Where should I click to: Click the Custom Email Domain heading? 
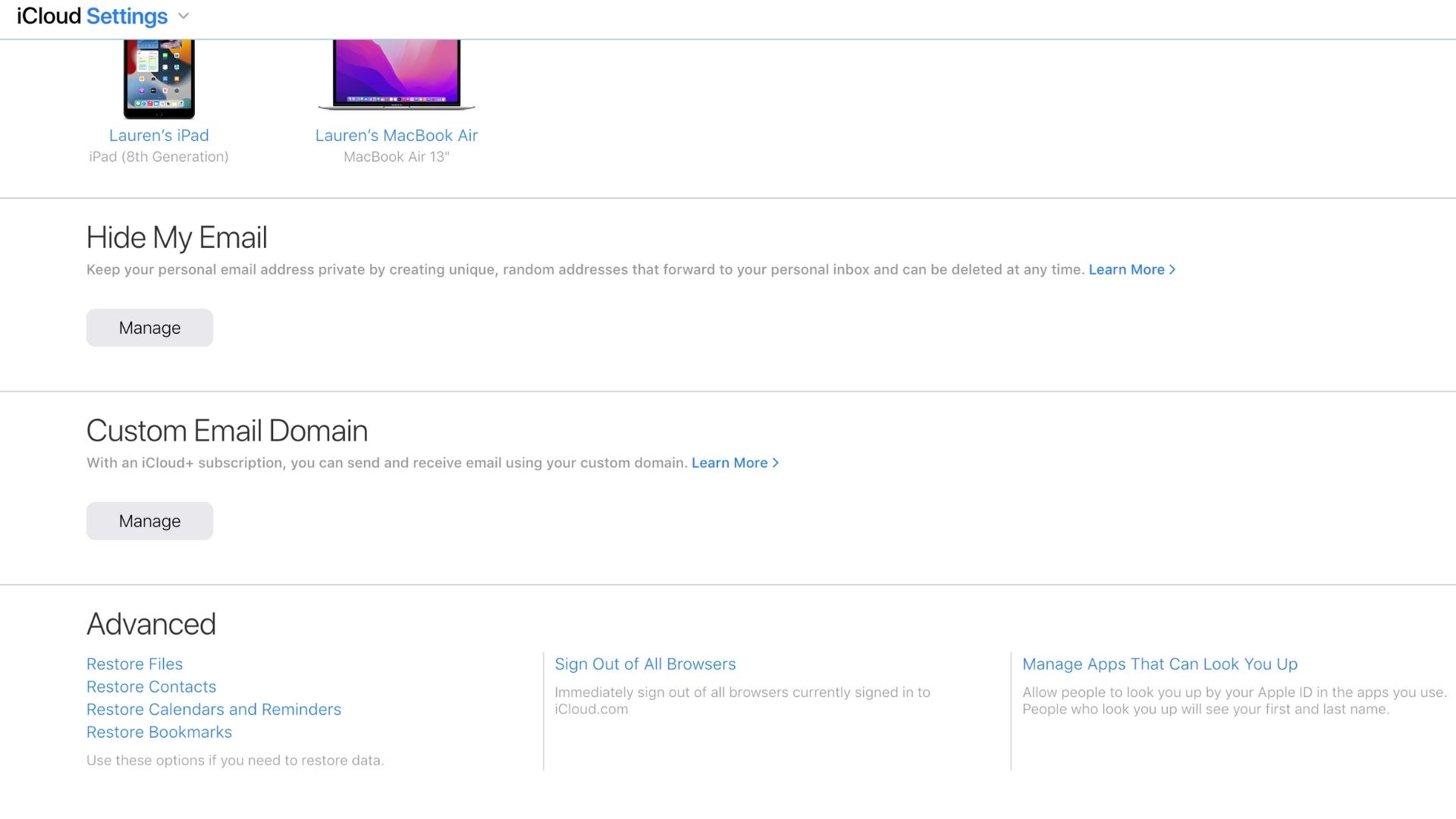227,431
